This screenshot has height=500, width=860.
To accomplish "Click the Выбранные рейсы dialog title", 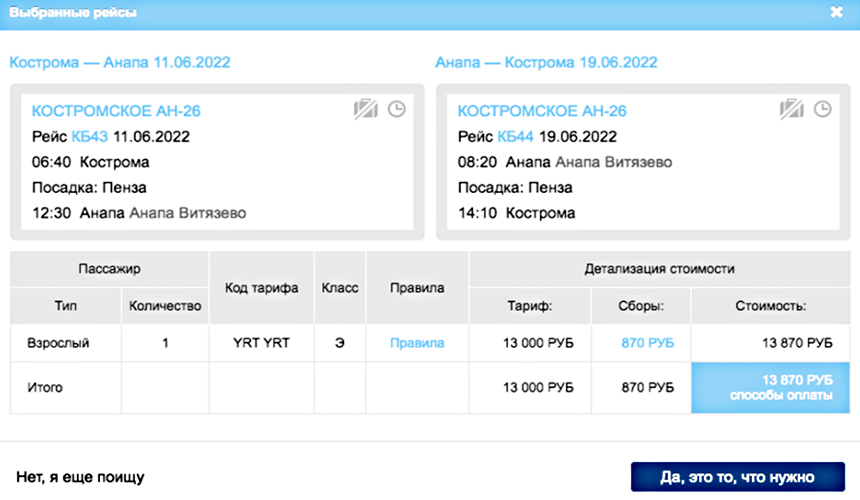I will click(73, 13).
